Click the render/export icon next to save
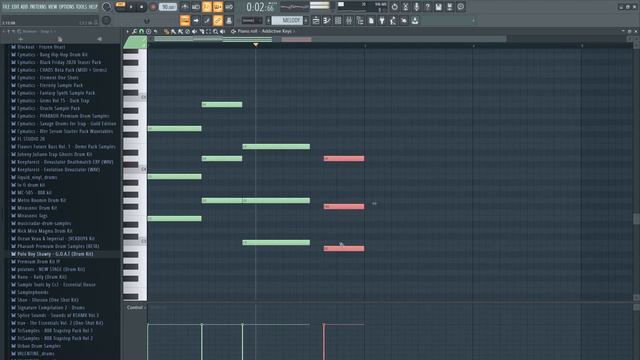 (x=449, y=7)
